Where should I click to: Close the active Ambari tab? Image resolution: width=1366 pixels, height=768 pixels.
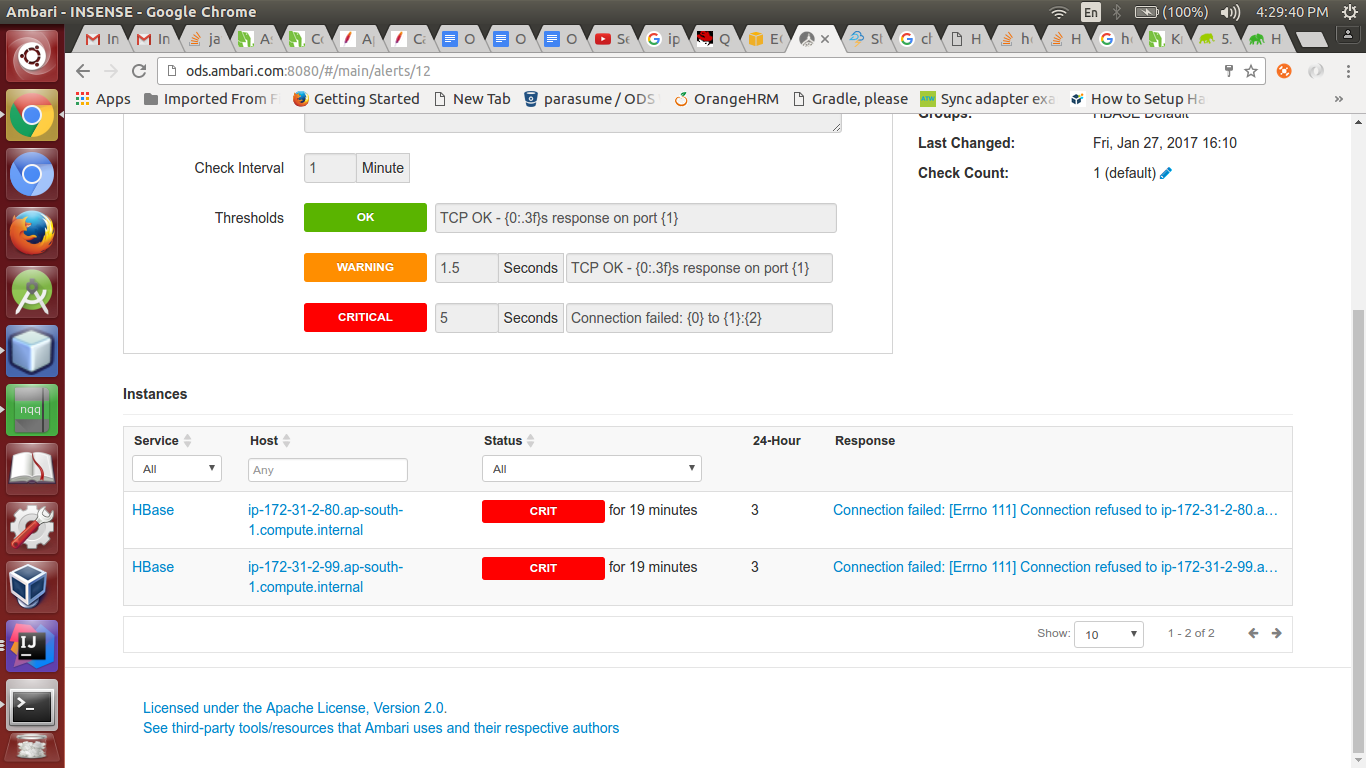(x=825, y=39)
